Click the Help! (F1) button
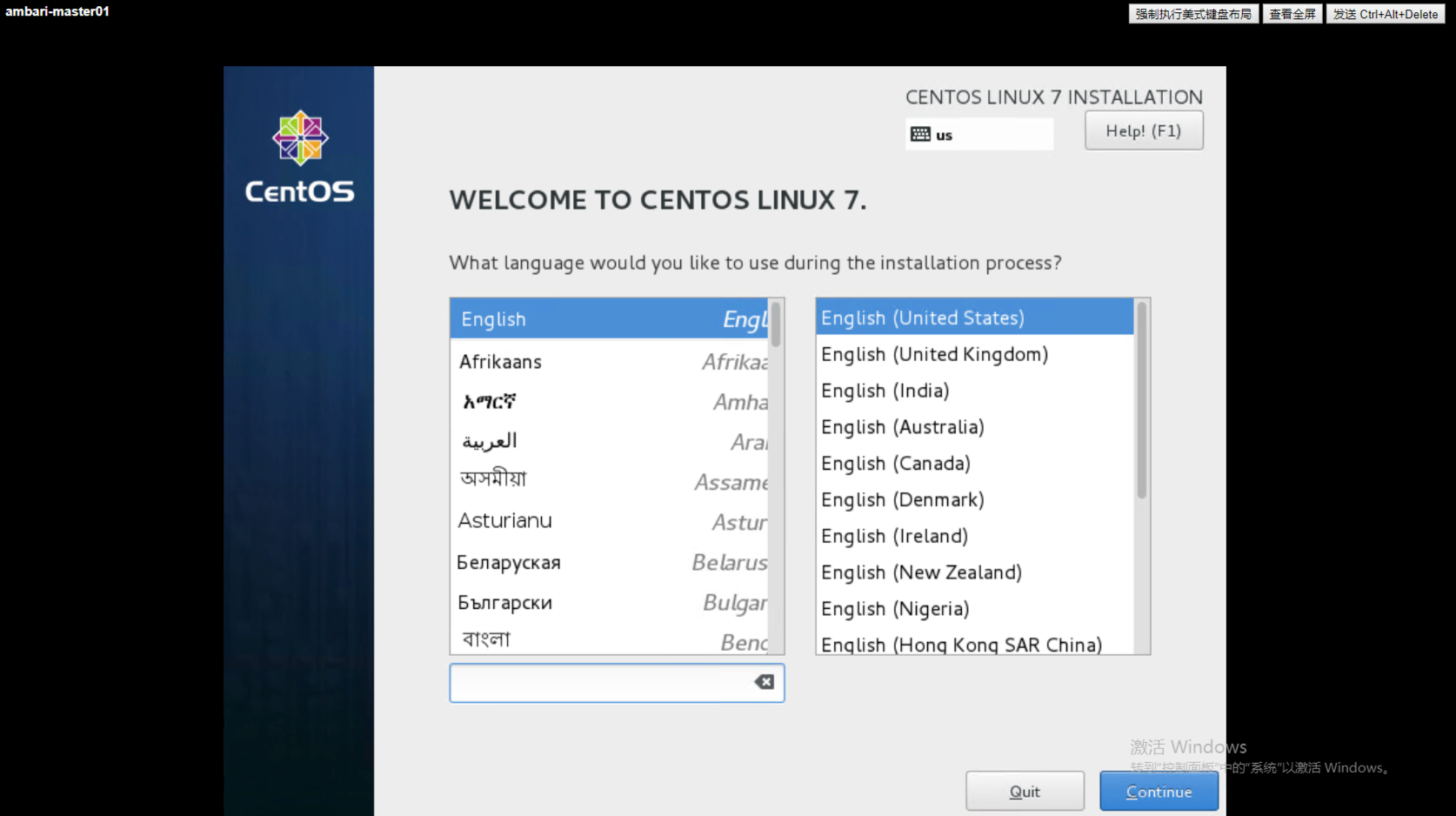This screenshot has height=816, width=1456. pyautogui.click(x=1143, y=130)
